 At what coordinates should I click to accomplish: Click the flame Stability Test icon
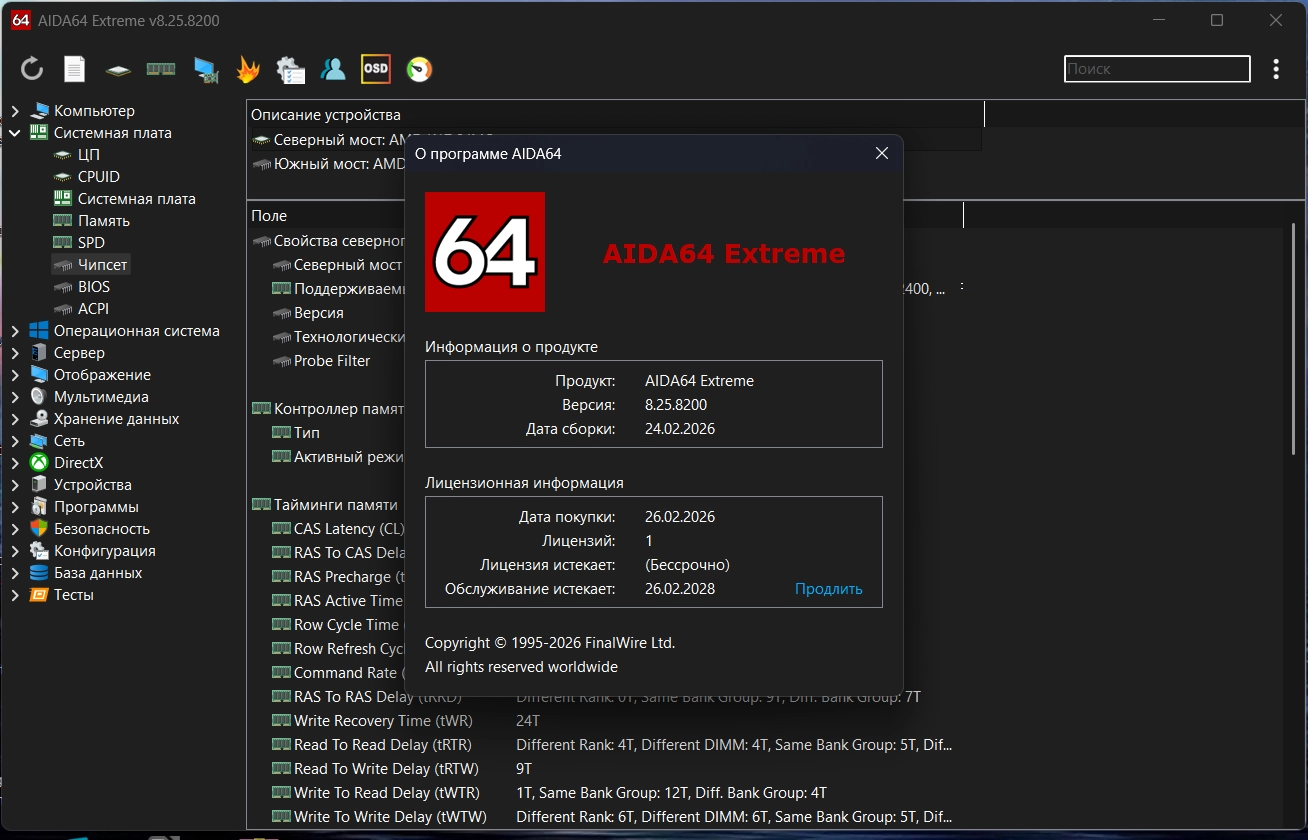pyautogui.click(x=247, y=69)
